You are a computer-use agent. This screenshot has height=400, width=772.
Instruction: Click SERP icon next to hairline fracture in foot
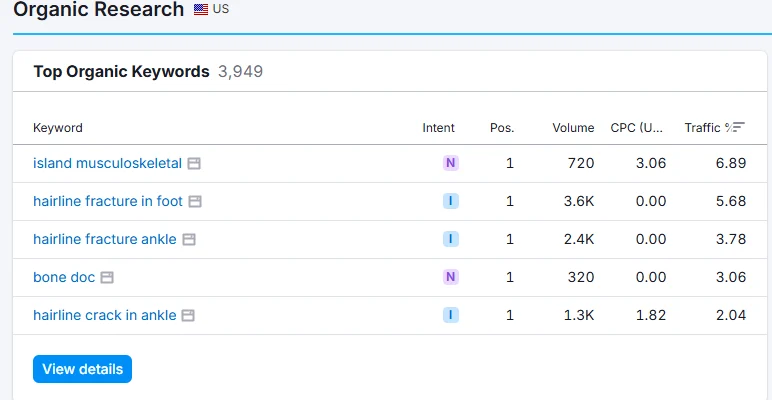pos(195,201)
